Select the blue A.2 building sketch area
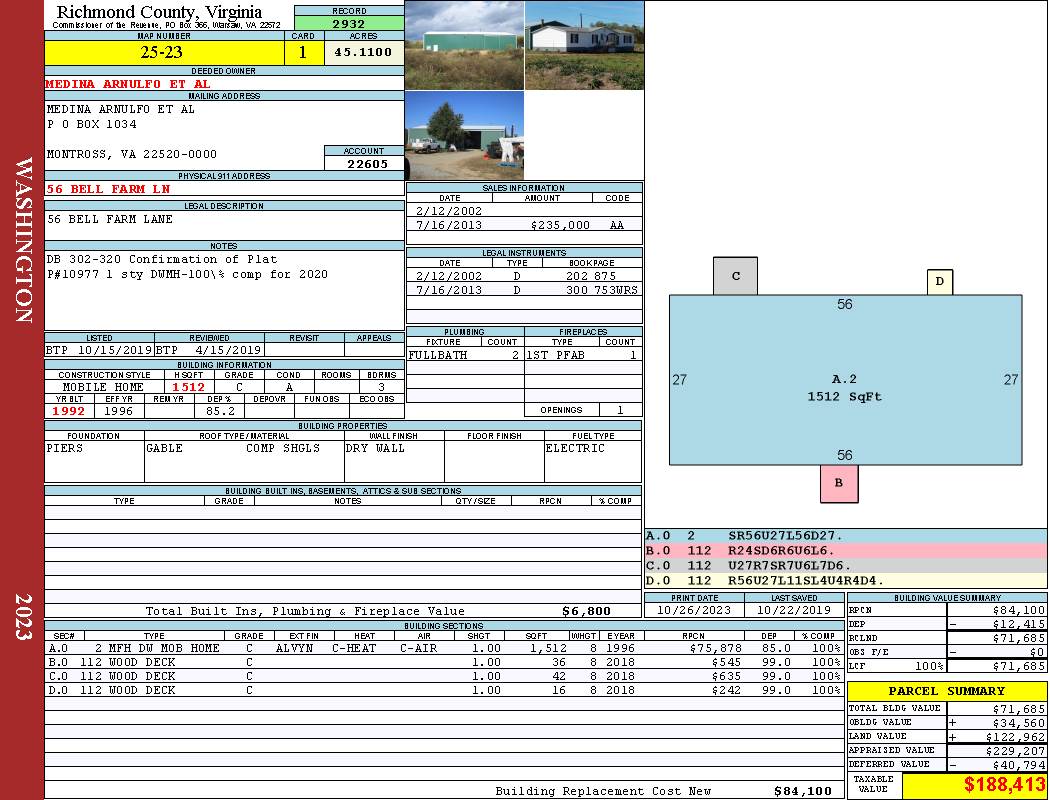The width and height of the screenshot is (1050, 800). point(845,380)
